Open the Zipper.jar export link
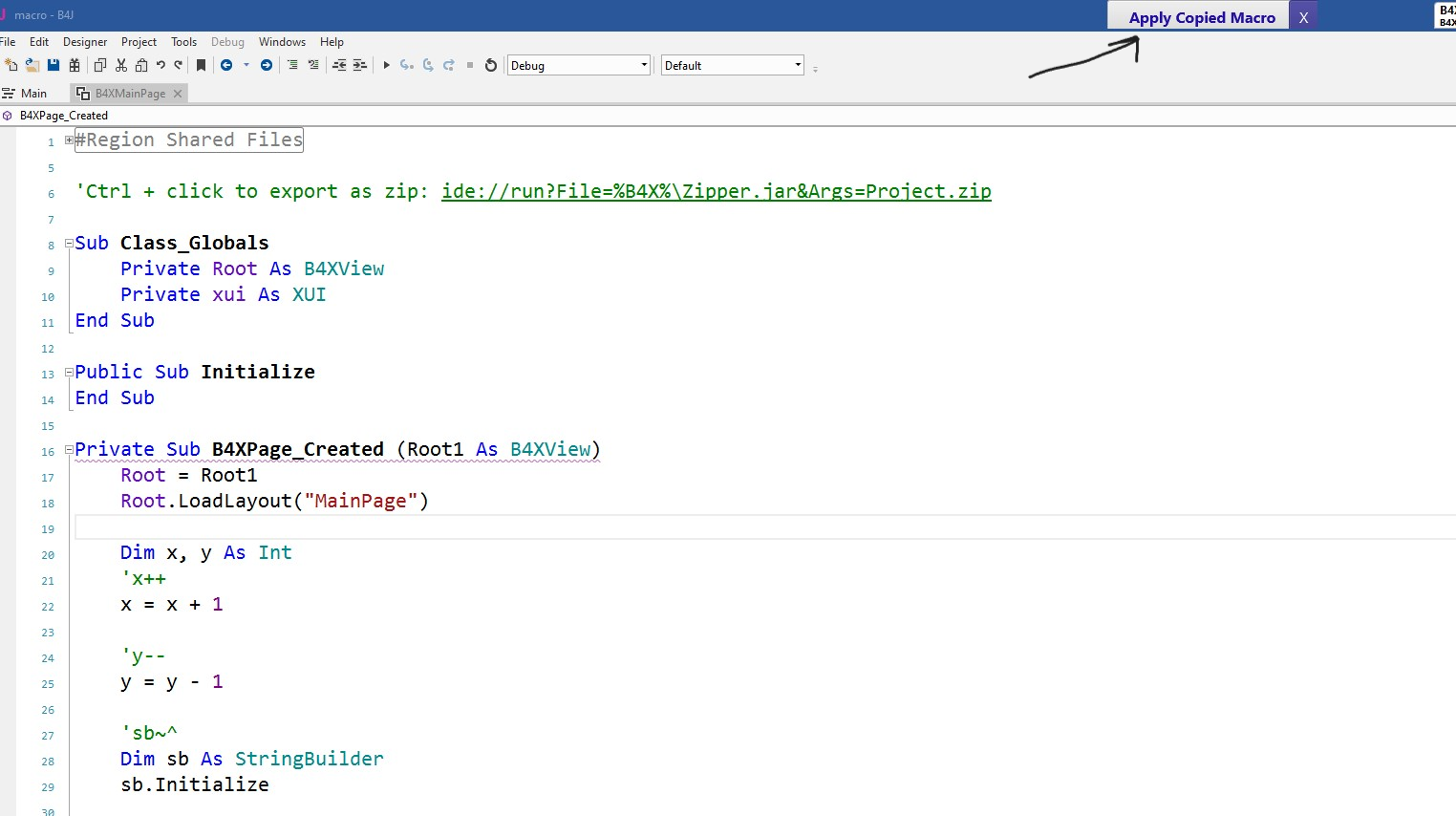1456x816 pixels. click(x=715, y=191)
